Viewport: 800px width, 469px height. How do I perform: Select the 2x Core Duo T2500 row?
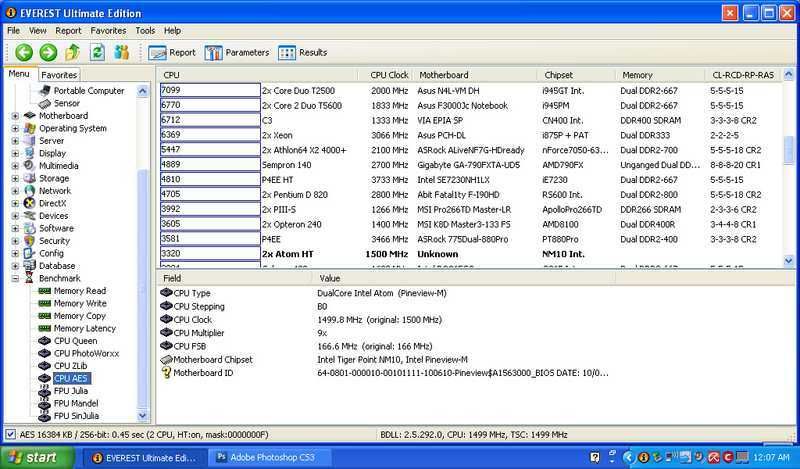click(469, 90)
